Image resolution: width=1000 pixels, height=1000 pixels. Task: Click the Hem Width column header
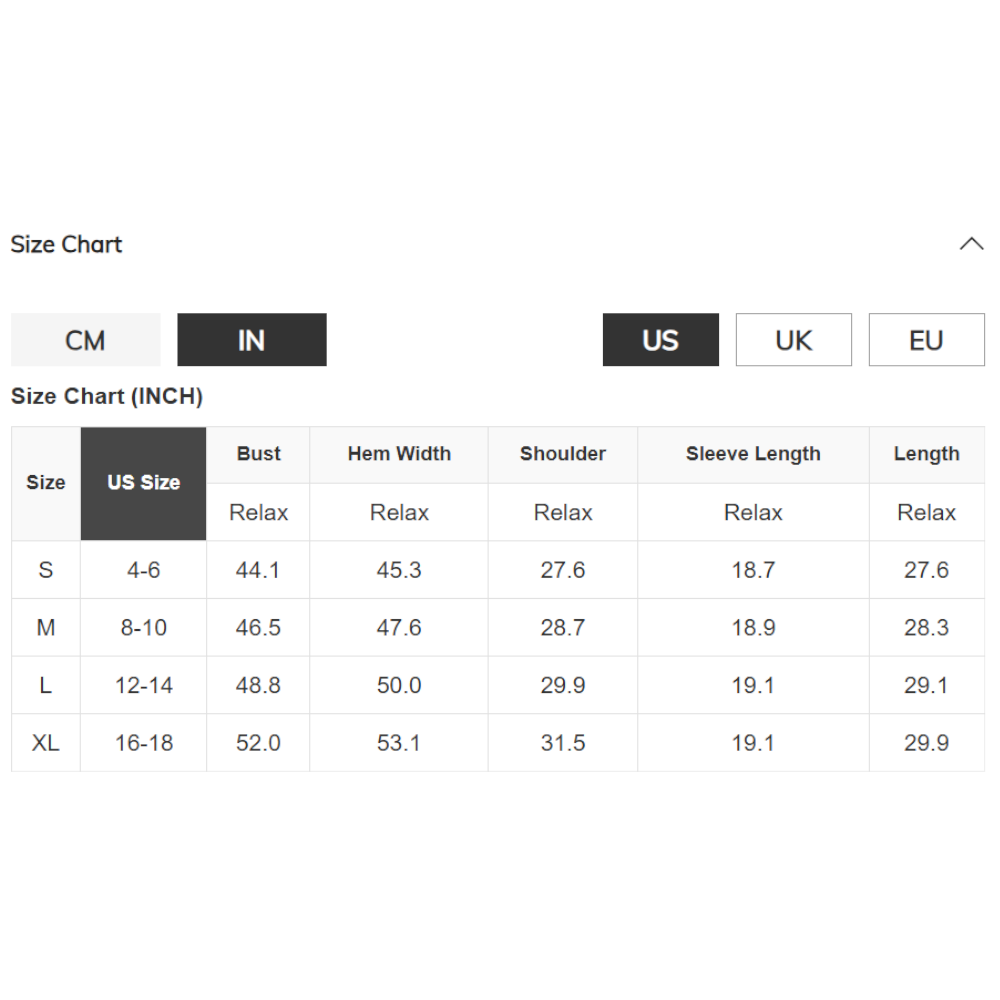tap(399, 454)
